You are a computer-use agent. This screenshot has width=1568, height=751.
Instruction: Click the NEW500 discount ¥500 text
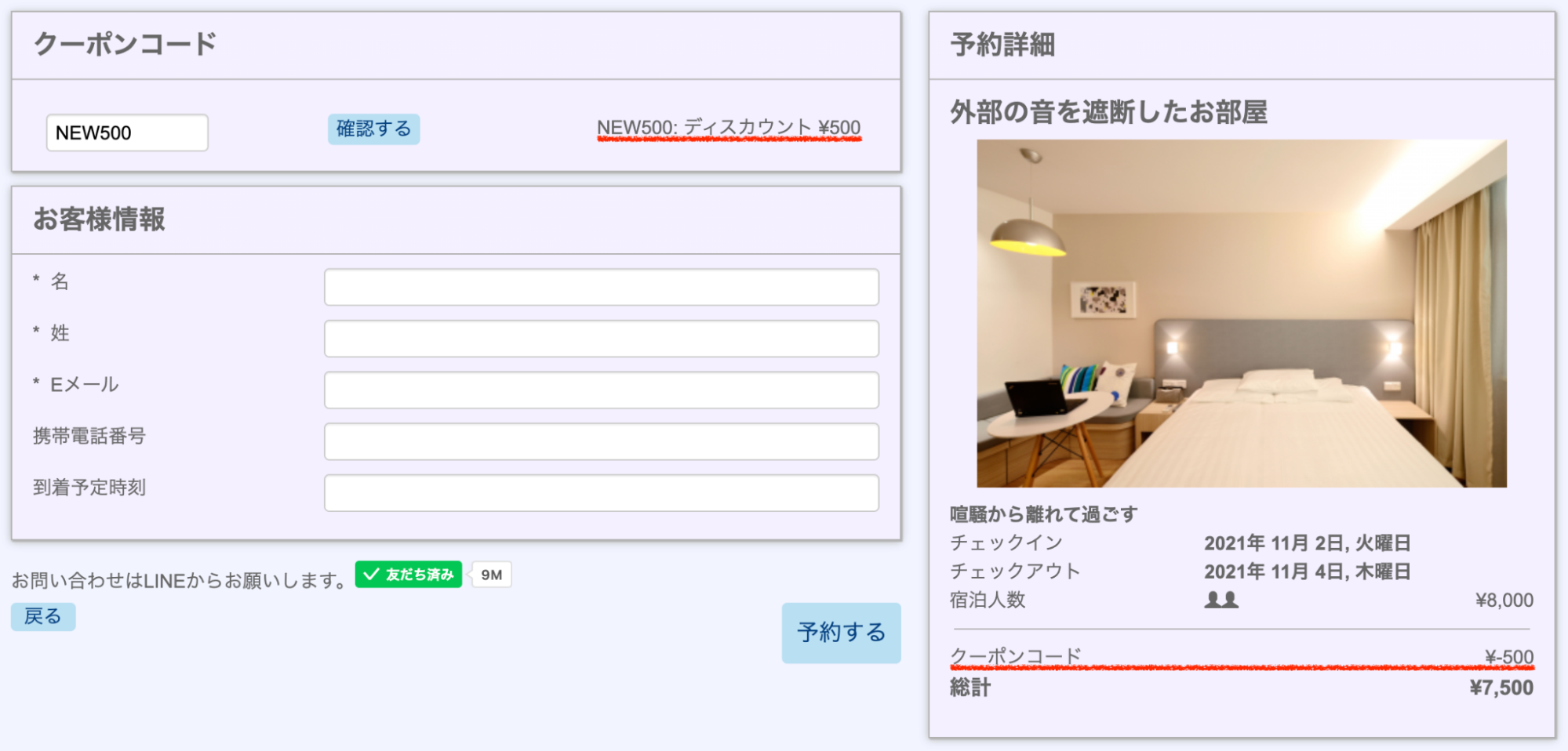(x=728, y=128)
